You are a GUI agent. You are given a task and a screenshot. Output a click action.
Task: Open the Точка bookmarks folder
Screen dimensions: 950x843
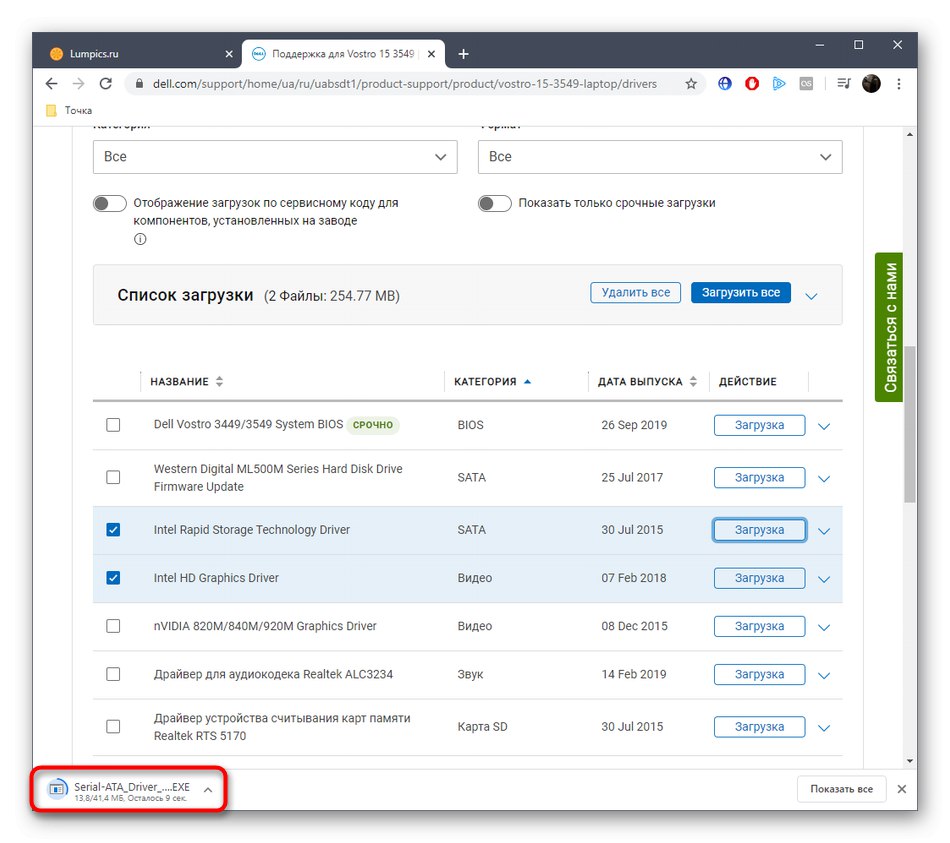[x=70, y=110]
